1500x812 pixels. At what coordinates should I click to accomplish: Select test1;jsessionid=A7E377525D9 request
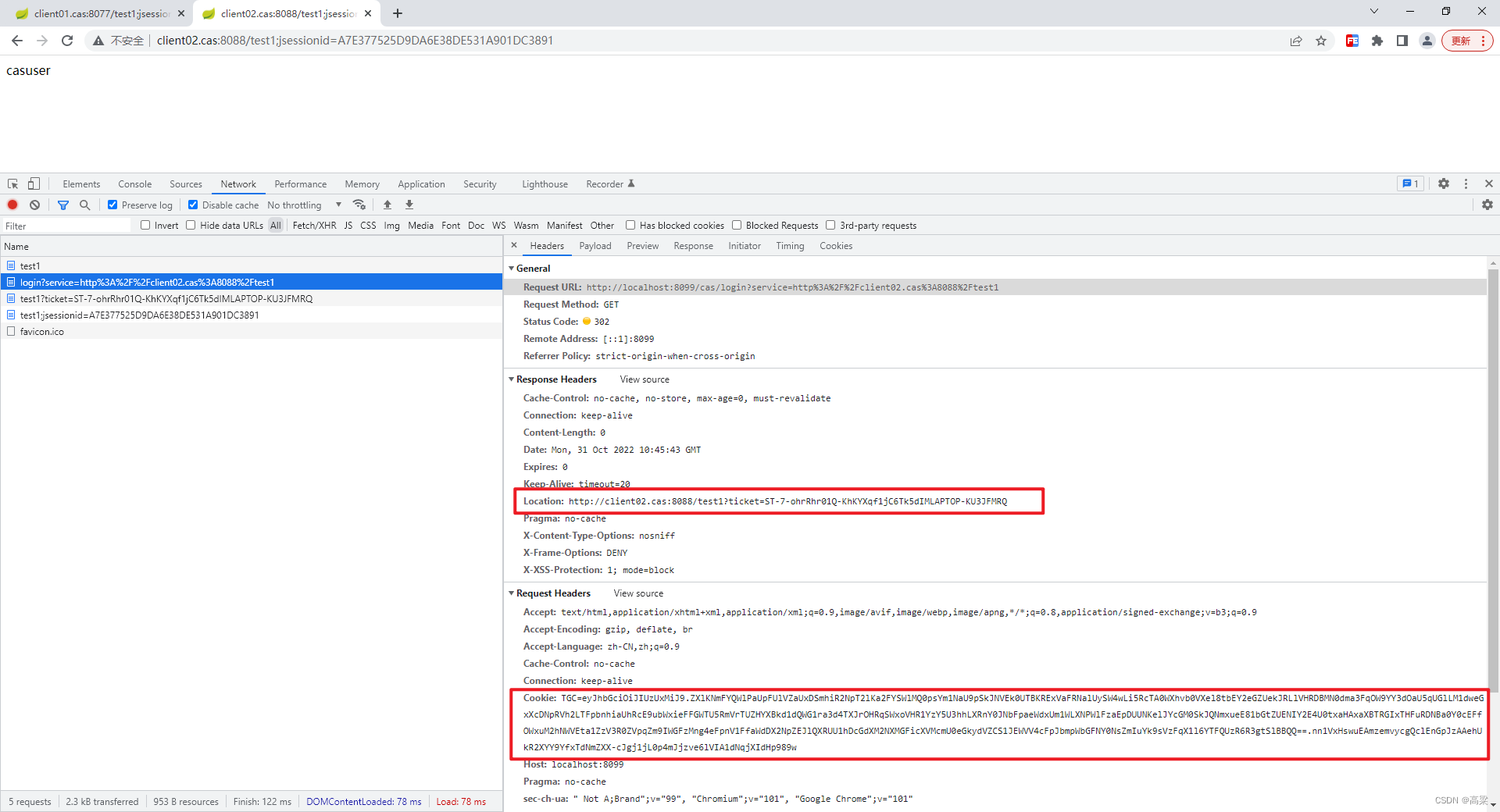[x=252, y=315]
